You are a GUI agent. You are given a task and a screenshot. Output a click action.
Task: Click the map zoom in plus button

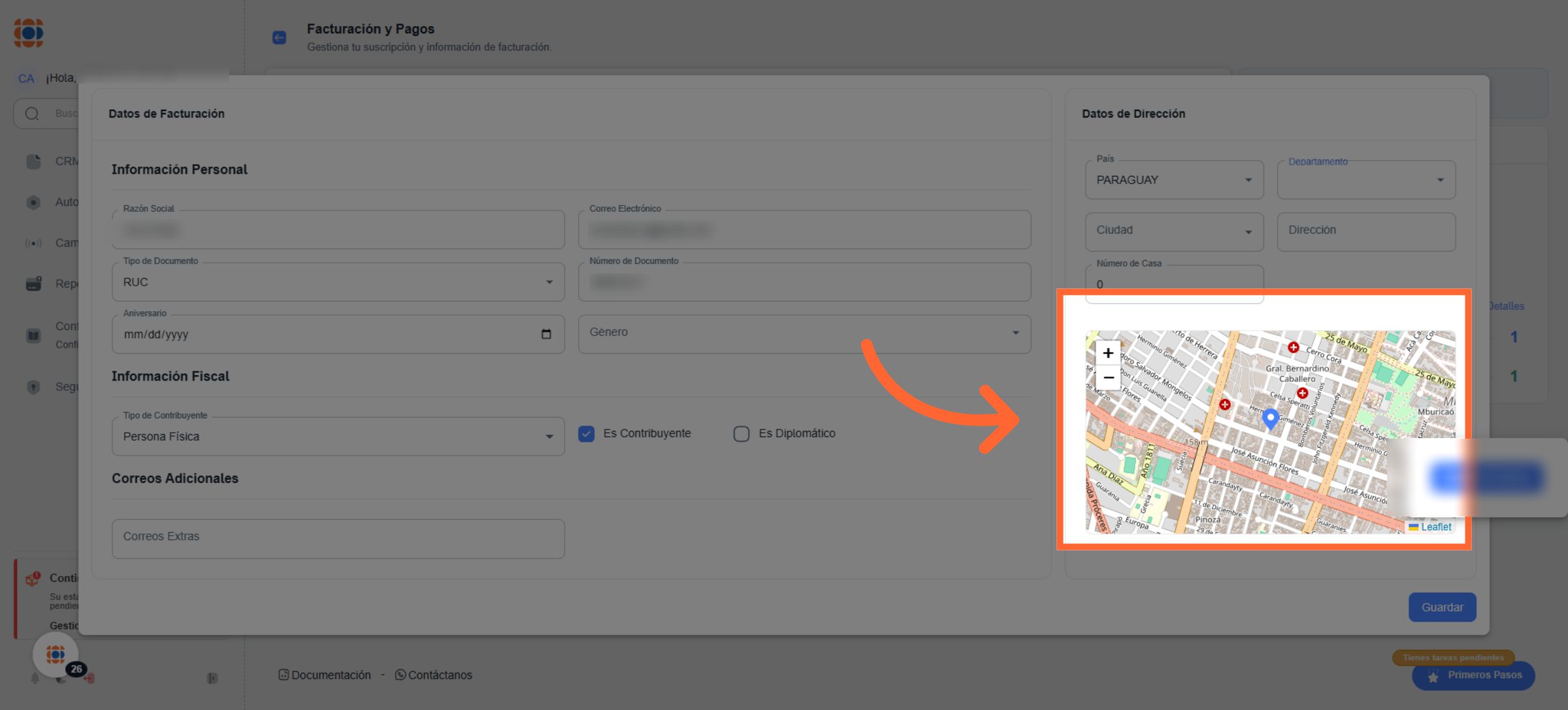point(1108,353)
